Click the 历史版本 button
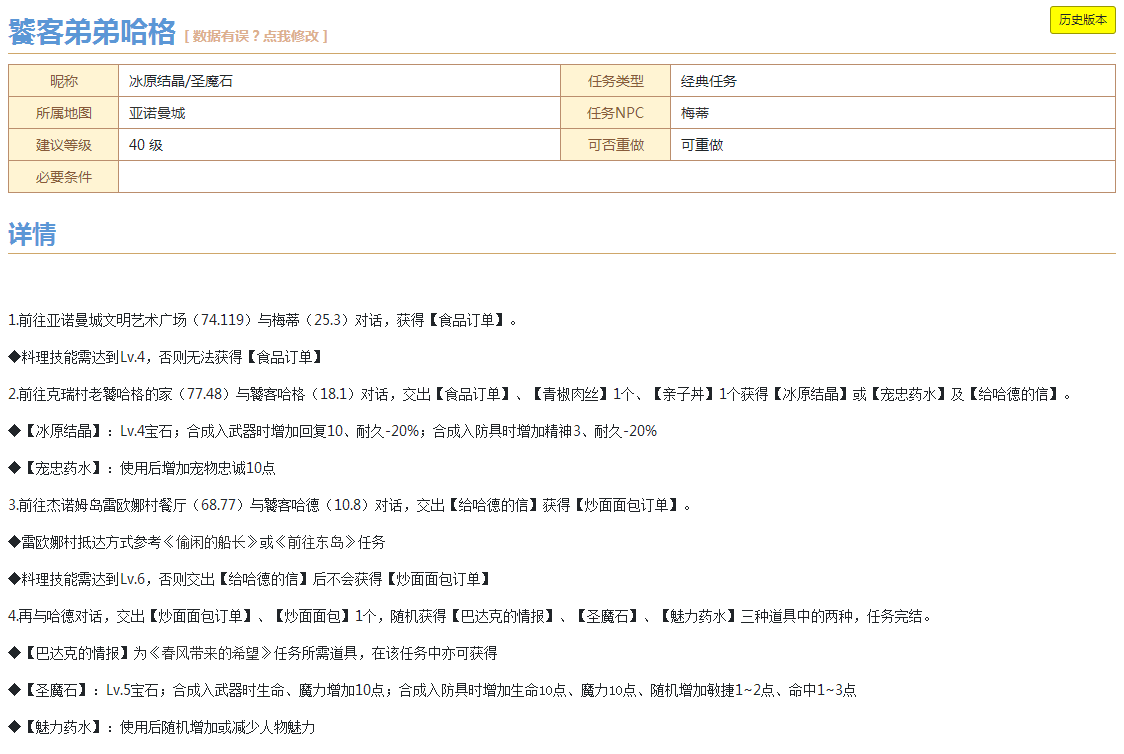 pyautogui.click(x=1082, y=20)
